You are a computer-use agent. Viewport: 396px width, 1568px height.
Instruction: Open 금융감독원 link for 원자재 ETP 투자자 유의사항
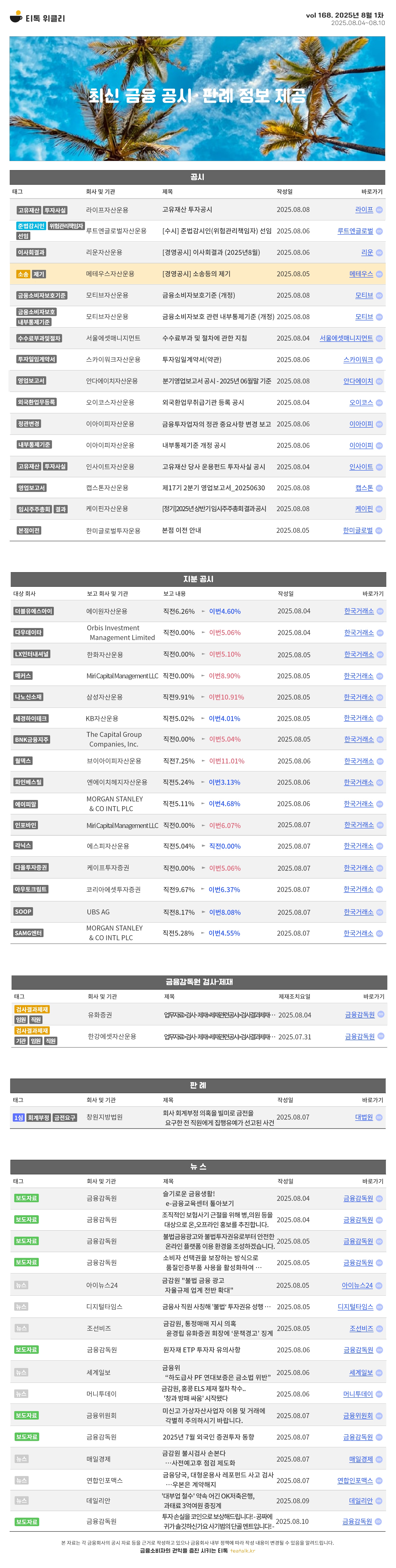[358, 1350]
